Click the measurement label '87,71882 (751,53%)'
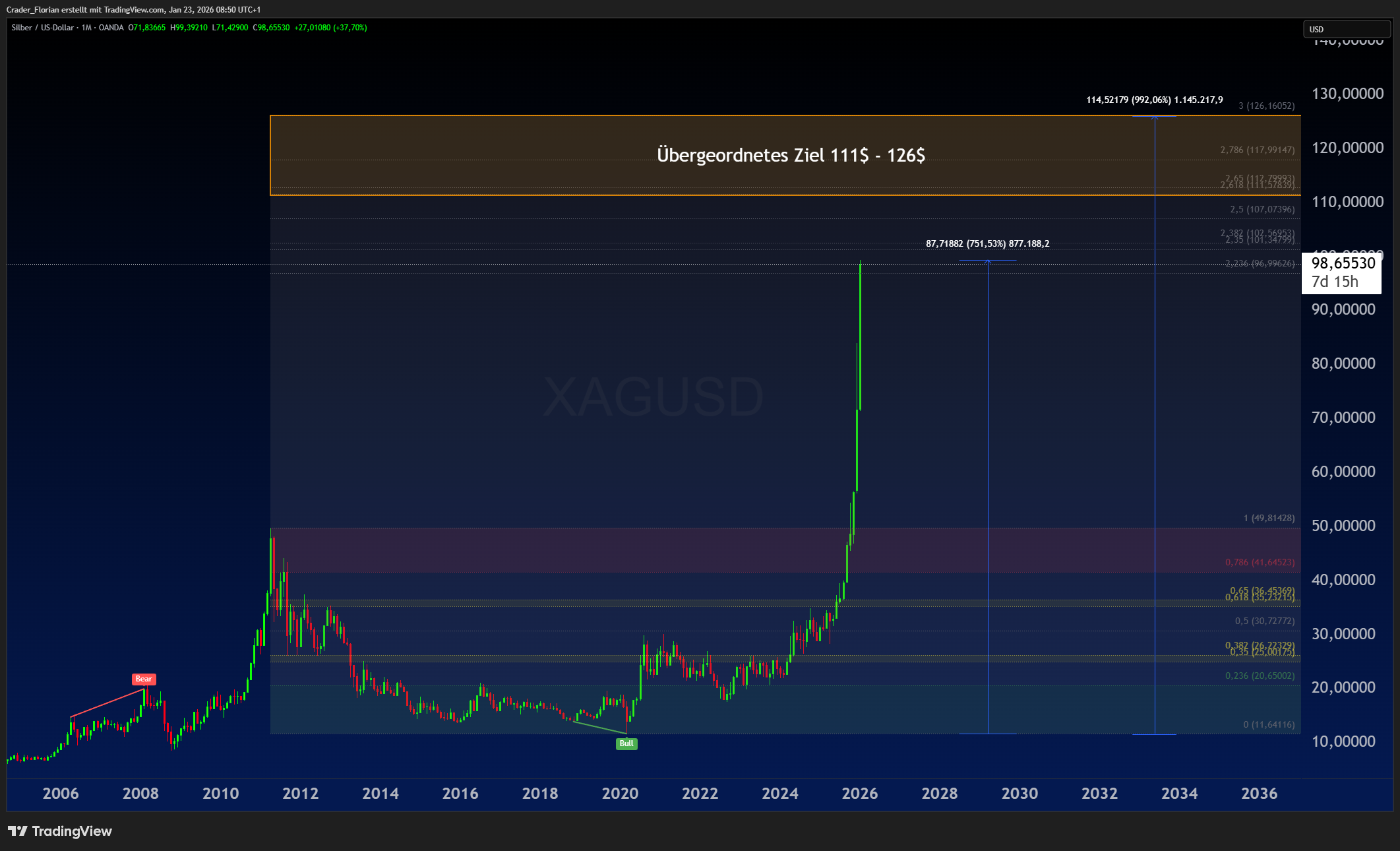This screenshot has width=1400, height=851. point(965,243)
